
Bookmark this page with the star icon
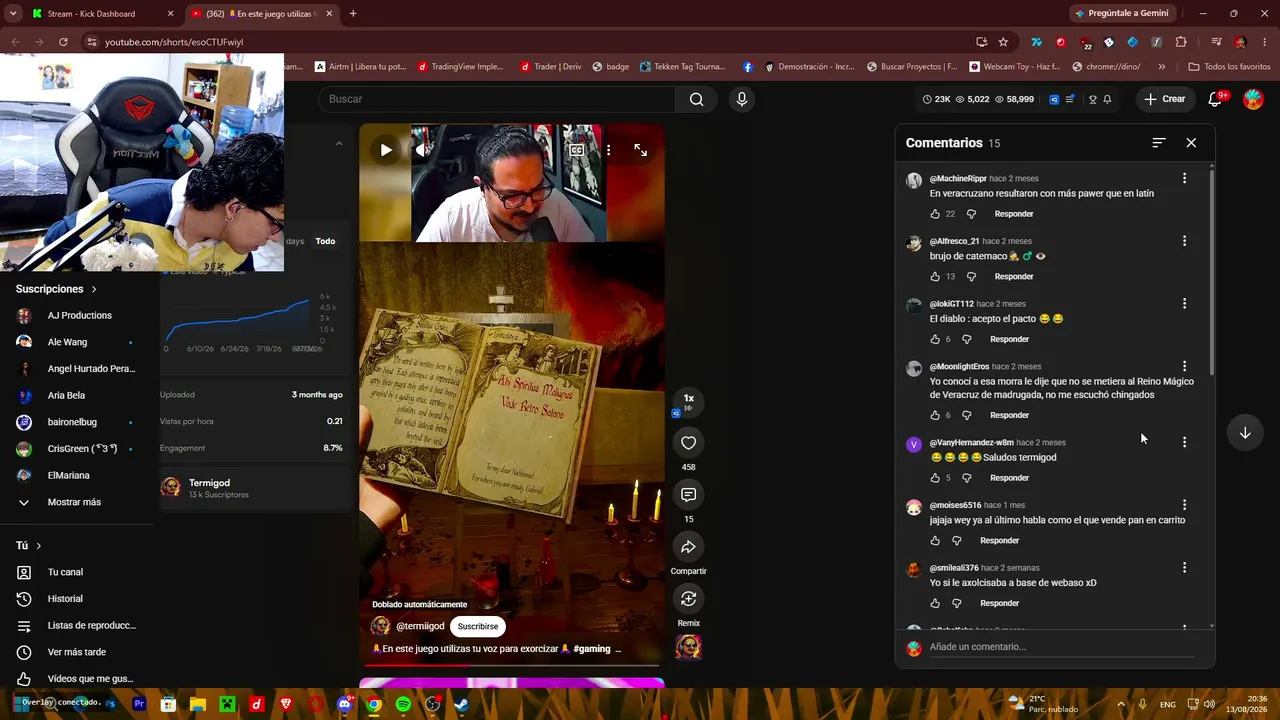(x=1003, y=42)
